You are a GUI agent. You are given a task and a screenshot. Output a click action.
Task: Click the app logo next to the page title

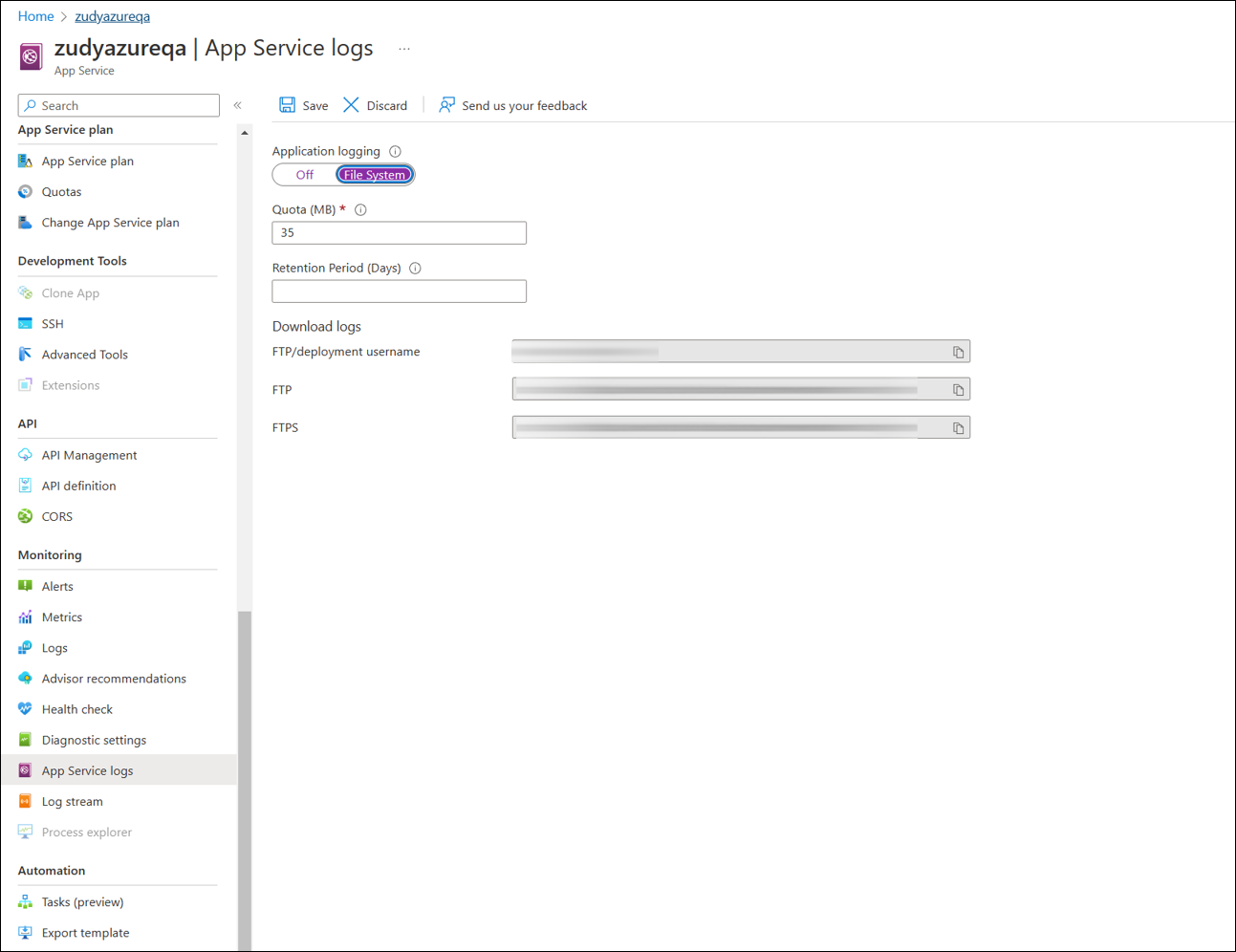coord(31,56)
